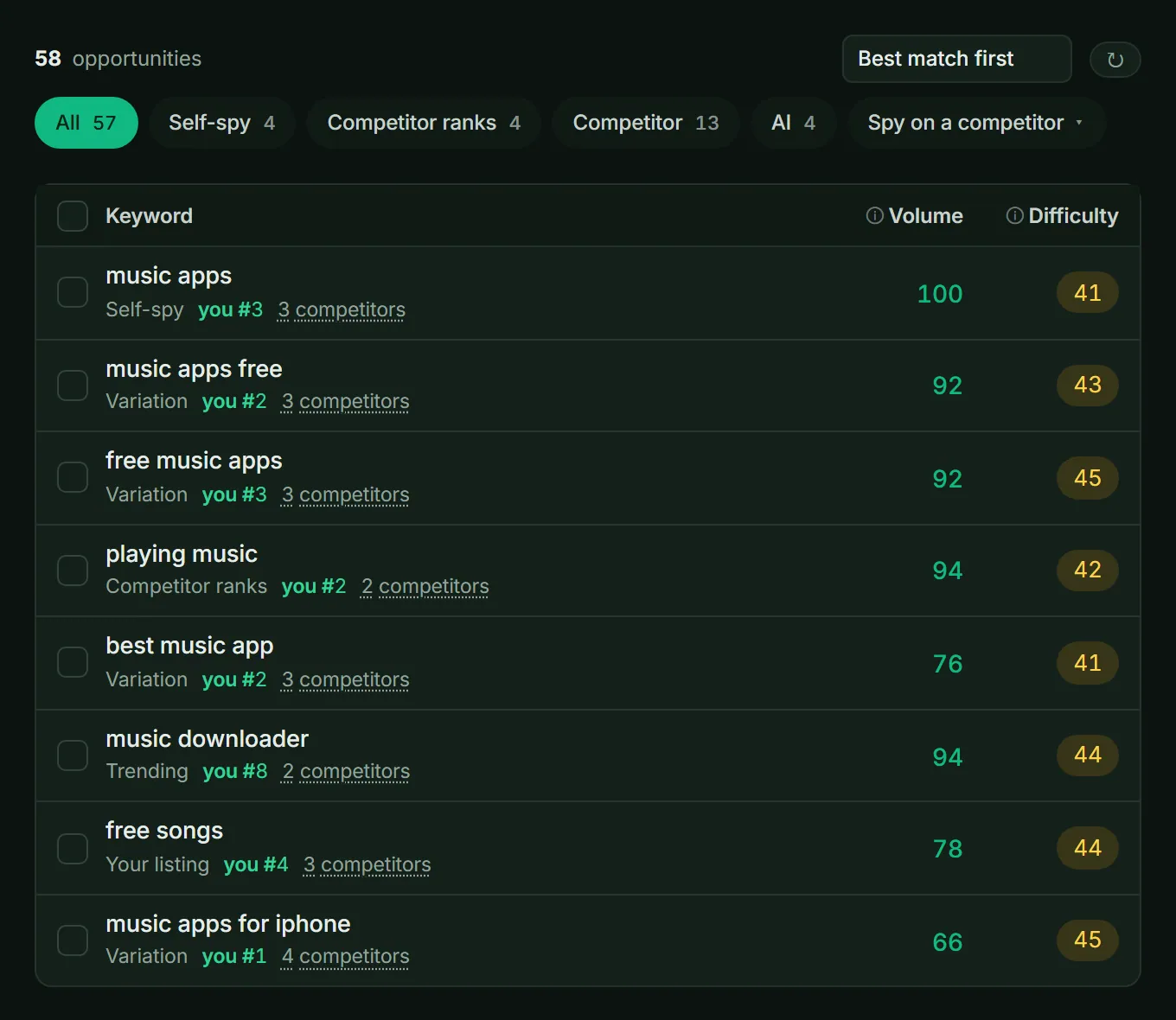Open 3 competitors under best music app
Image resolution: width=1176 pixels, height=1020 pixels.
pyautogui.click(x=345, y=679)
